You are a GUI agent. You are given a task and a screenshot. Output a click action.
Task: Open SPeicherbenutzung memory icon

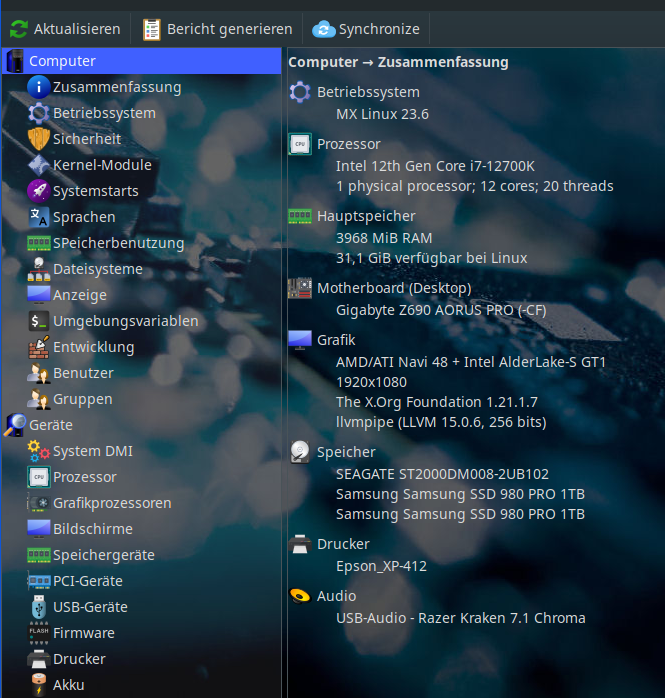coord(39,243)
